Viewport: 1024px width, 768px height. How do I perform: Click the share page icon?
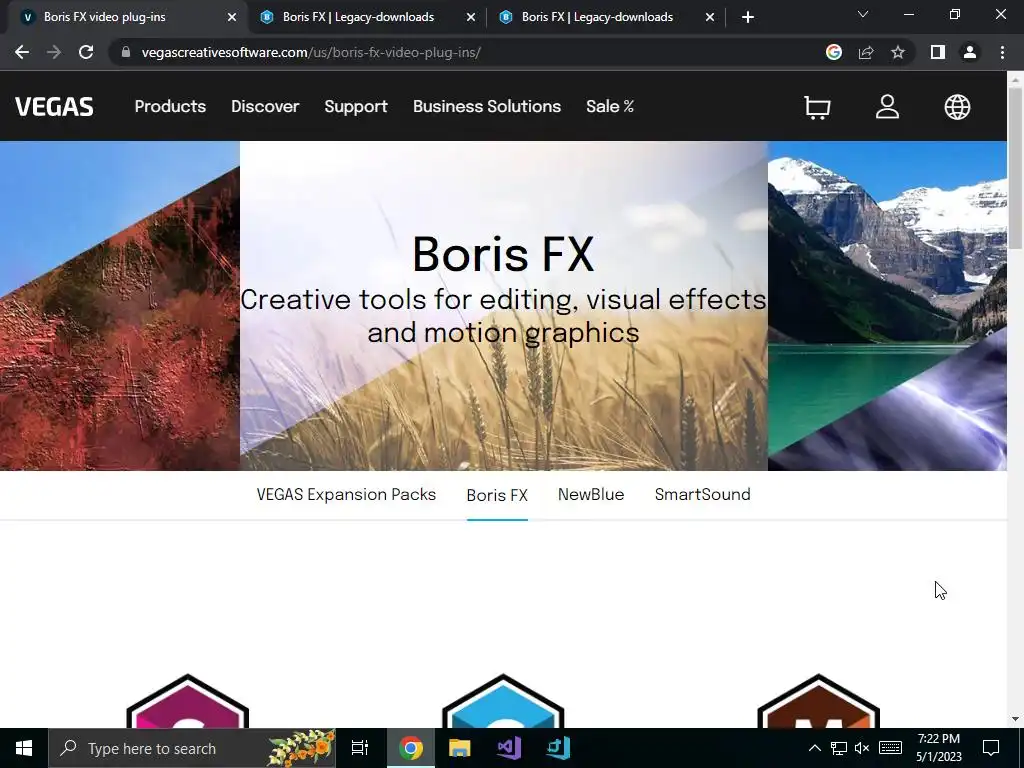pos(866,52)
